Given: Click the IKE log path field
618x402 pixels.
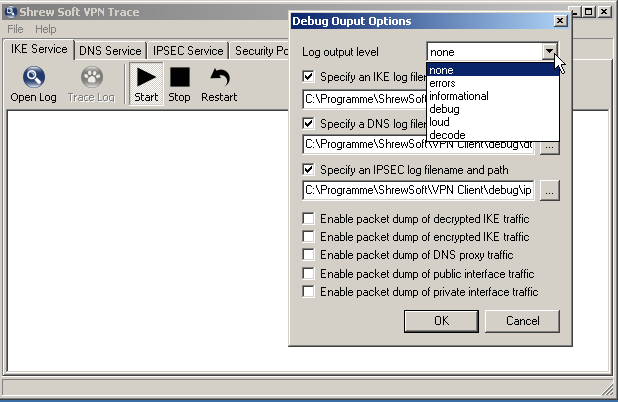Looking at the screenshot, I should 365,99.
